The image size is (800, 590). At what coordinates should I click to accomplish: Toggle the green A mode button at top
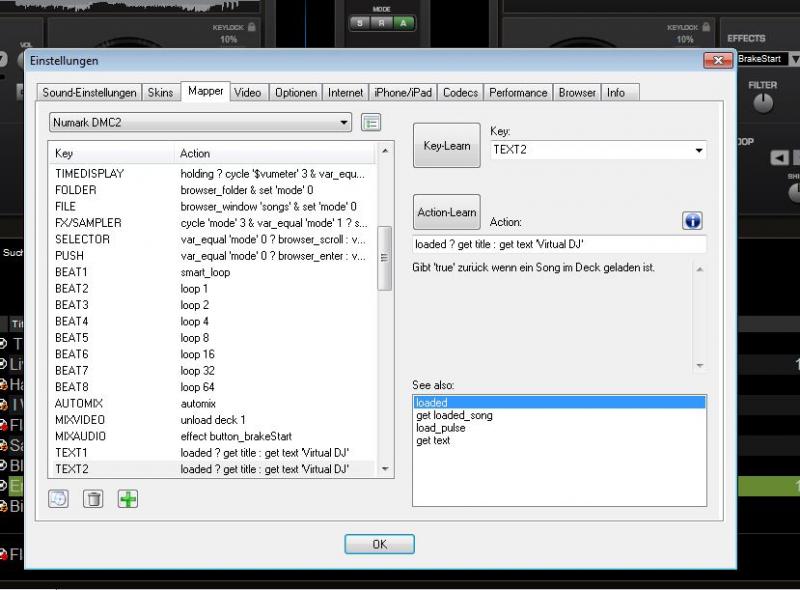(403, 23)
